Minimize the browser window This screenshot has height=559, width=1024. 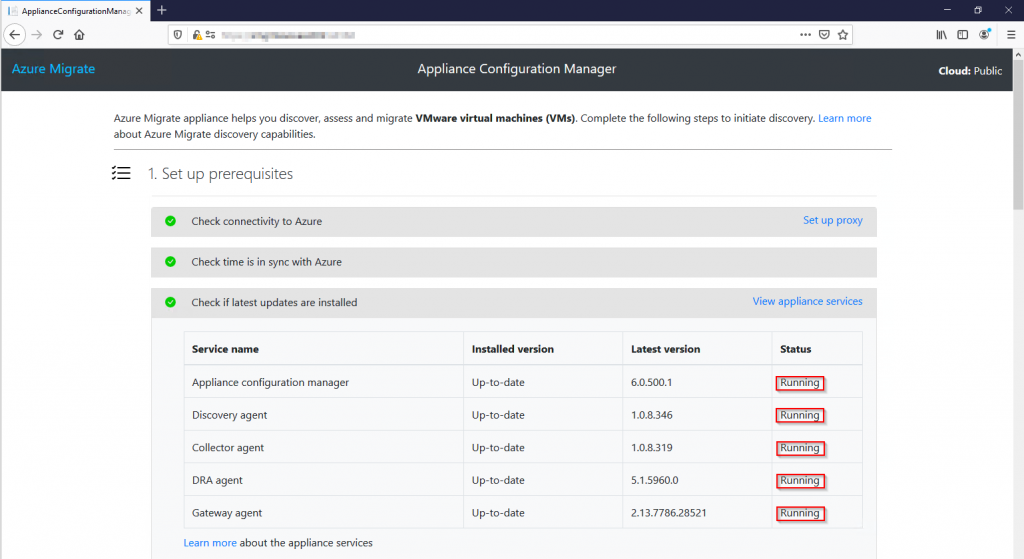[947, 10]
